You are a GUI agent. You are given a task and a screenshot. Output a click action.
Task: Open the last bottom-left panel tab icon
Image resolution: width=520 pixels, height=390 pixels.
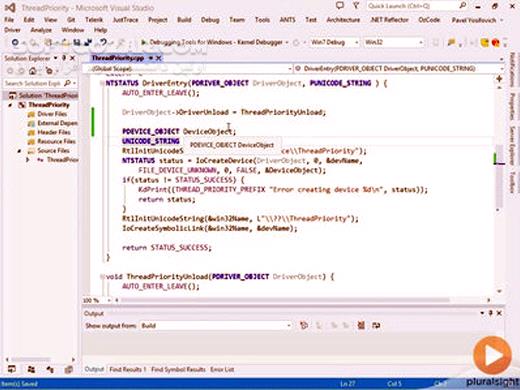coord(69,369)
